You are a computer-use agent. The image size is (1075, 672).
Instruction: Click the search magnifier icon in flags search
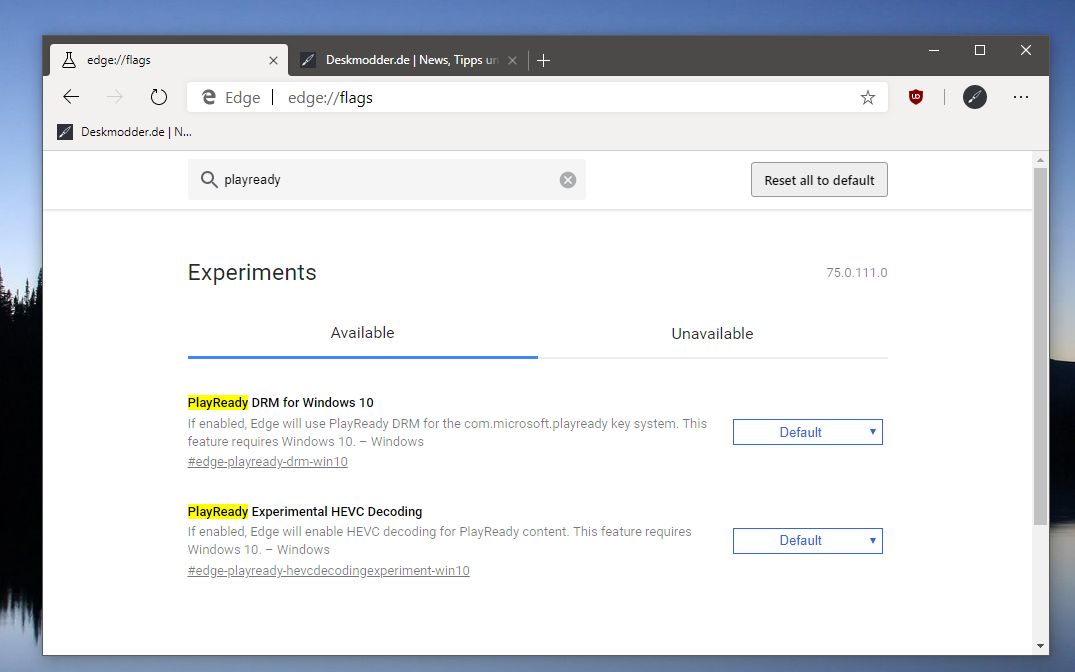coord(208,180)
